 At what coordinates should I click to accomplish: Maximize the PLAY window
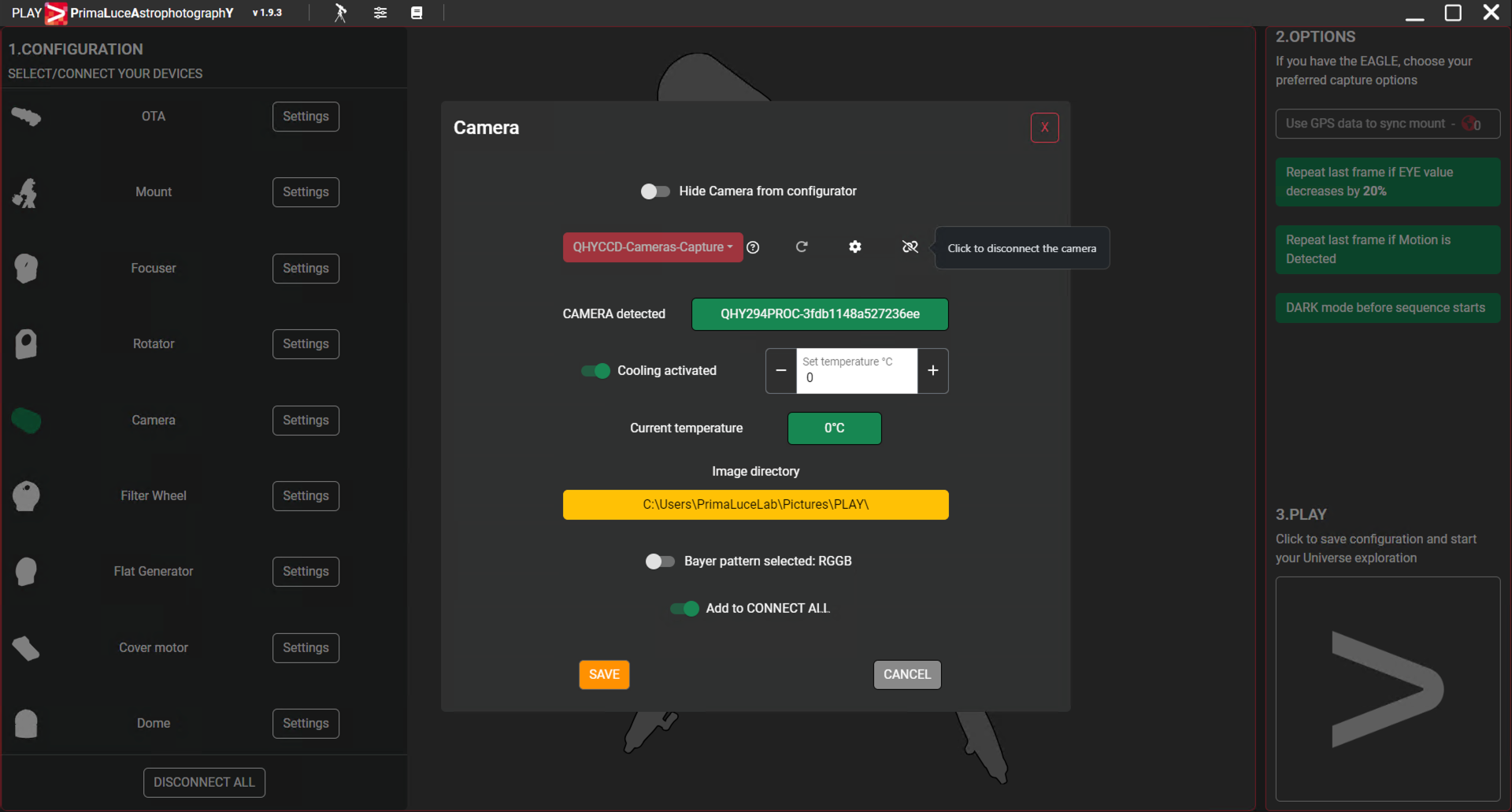pos(1453,13)
